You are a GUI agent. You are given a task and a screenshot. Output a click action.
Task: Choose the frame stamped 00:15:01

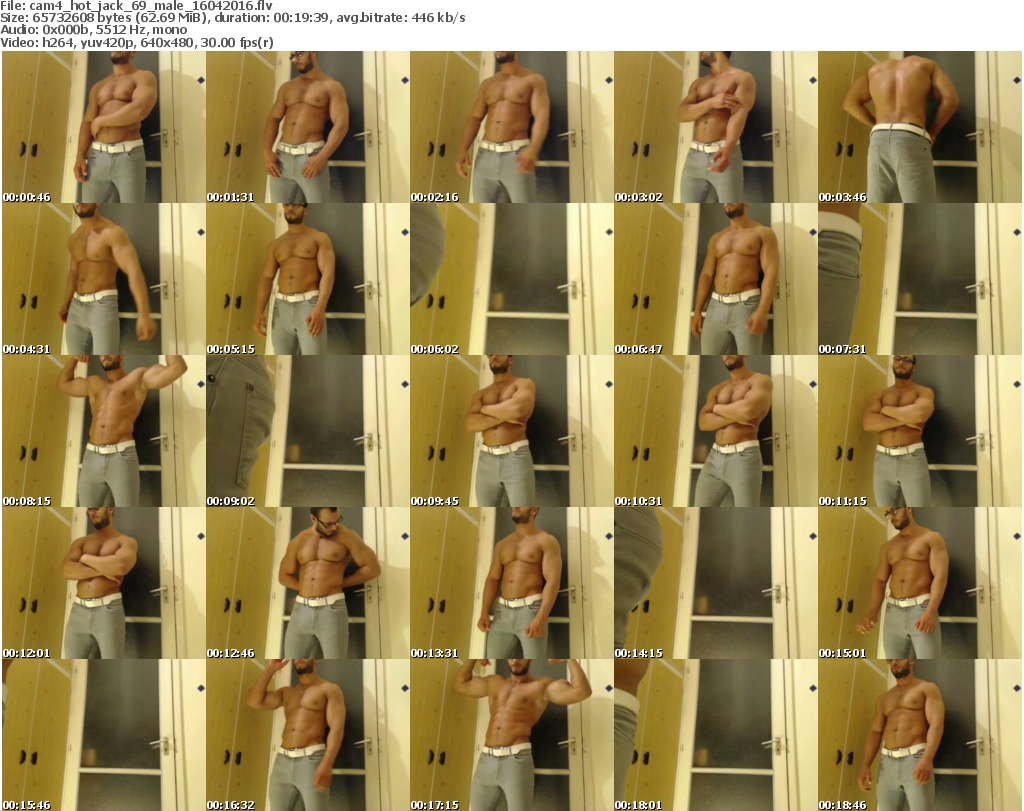pyautogui.click(x=920, y=584)
